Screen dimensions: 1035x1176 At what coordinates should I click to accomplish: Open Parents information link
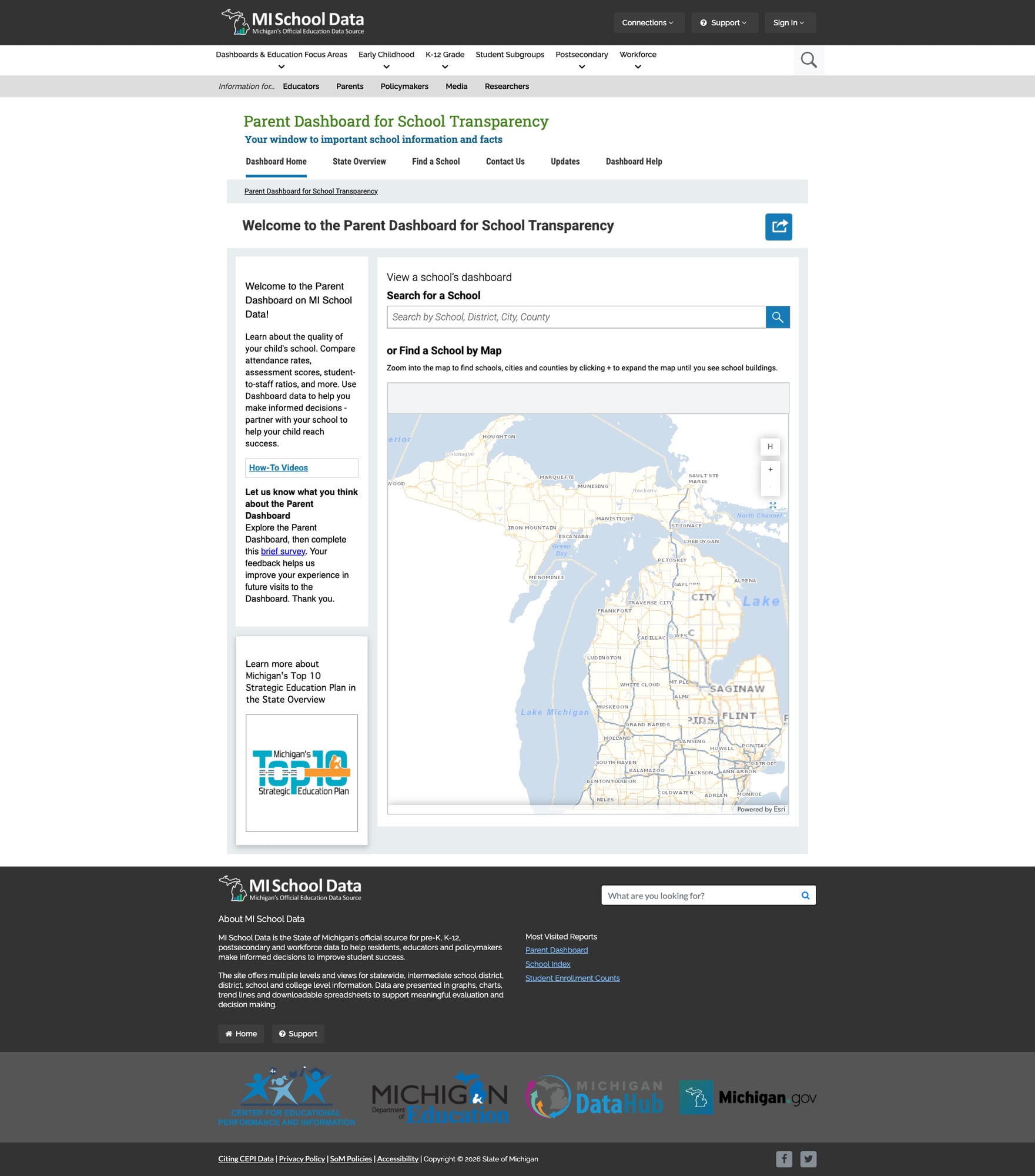point(350,86)
